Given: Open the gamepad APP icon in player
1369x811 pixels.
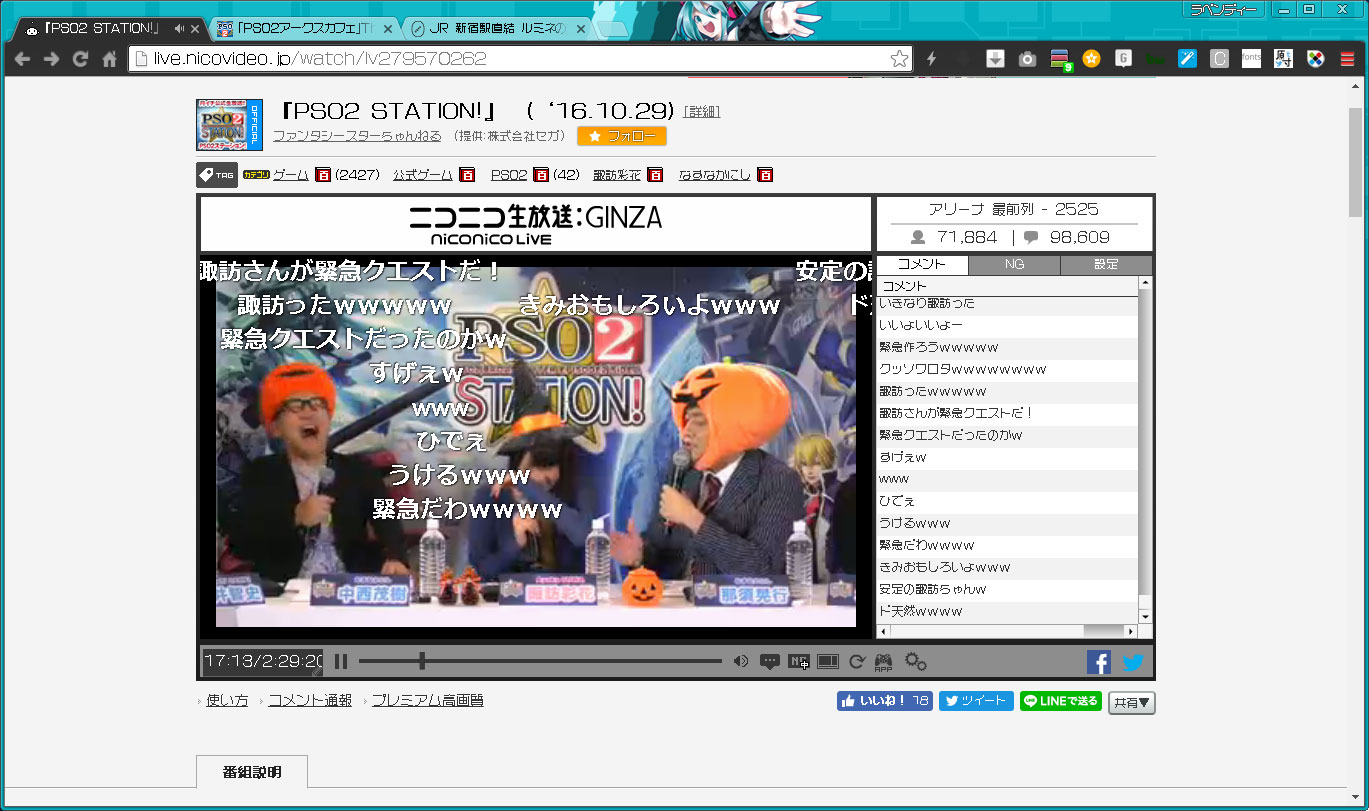Looking at the screenshot, I should pyautogui.click(x=884, y=662).
